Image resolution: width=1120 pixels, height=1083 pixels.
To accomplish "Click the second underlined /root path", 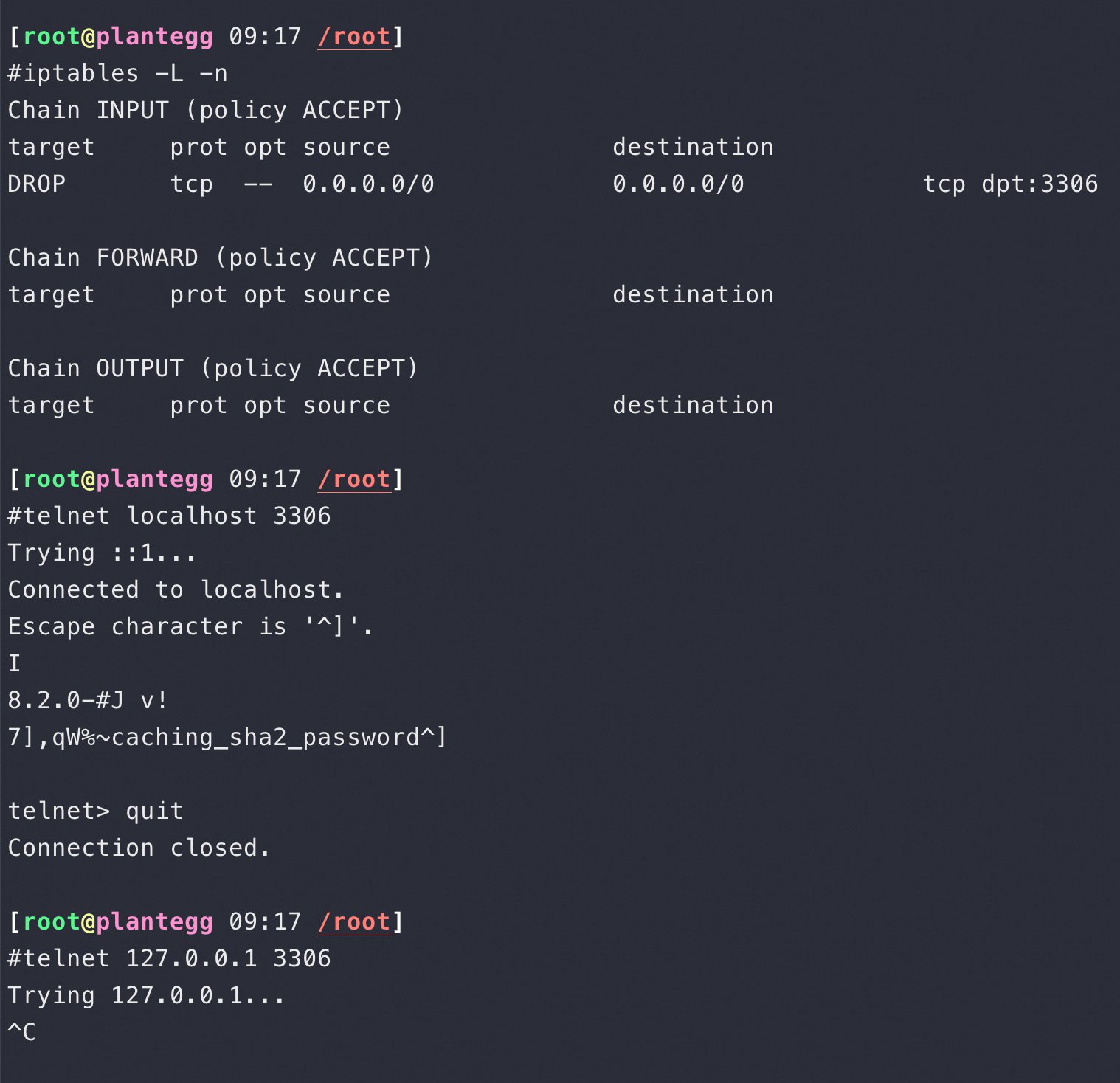I will pos(354,479).
